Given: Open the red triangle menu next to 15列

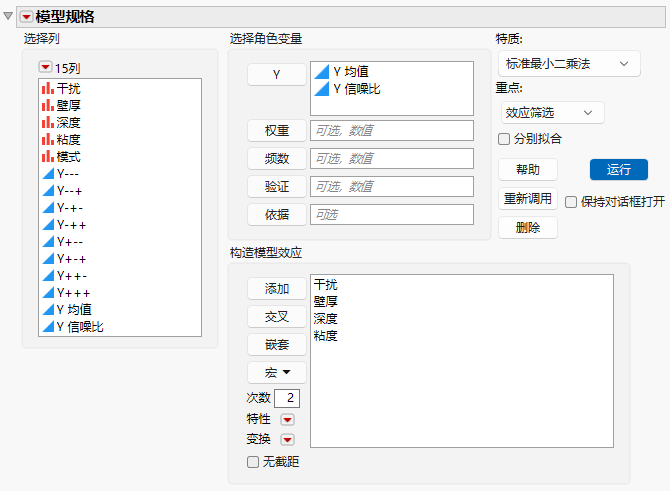Looking at the screenshot, I should (x=45, y=67).
